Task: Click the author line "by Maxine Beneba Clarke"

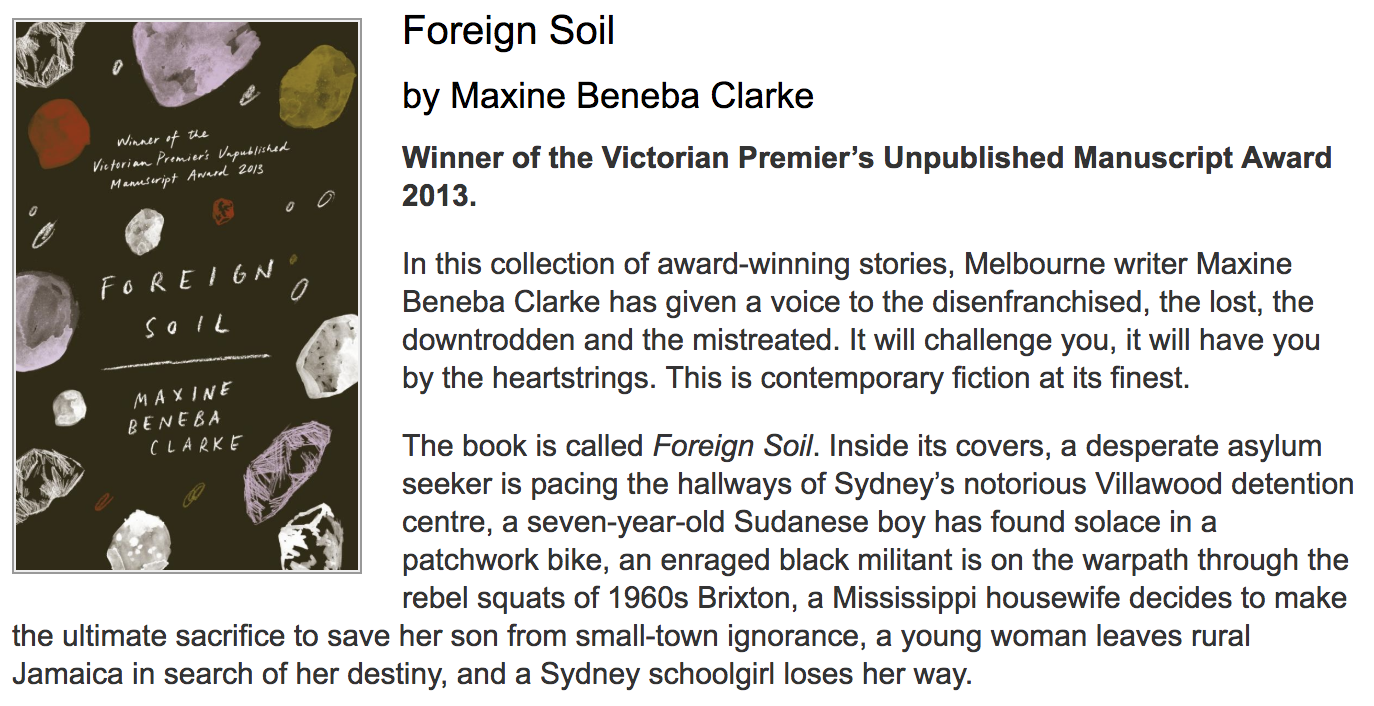Action: click(608, 96)
